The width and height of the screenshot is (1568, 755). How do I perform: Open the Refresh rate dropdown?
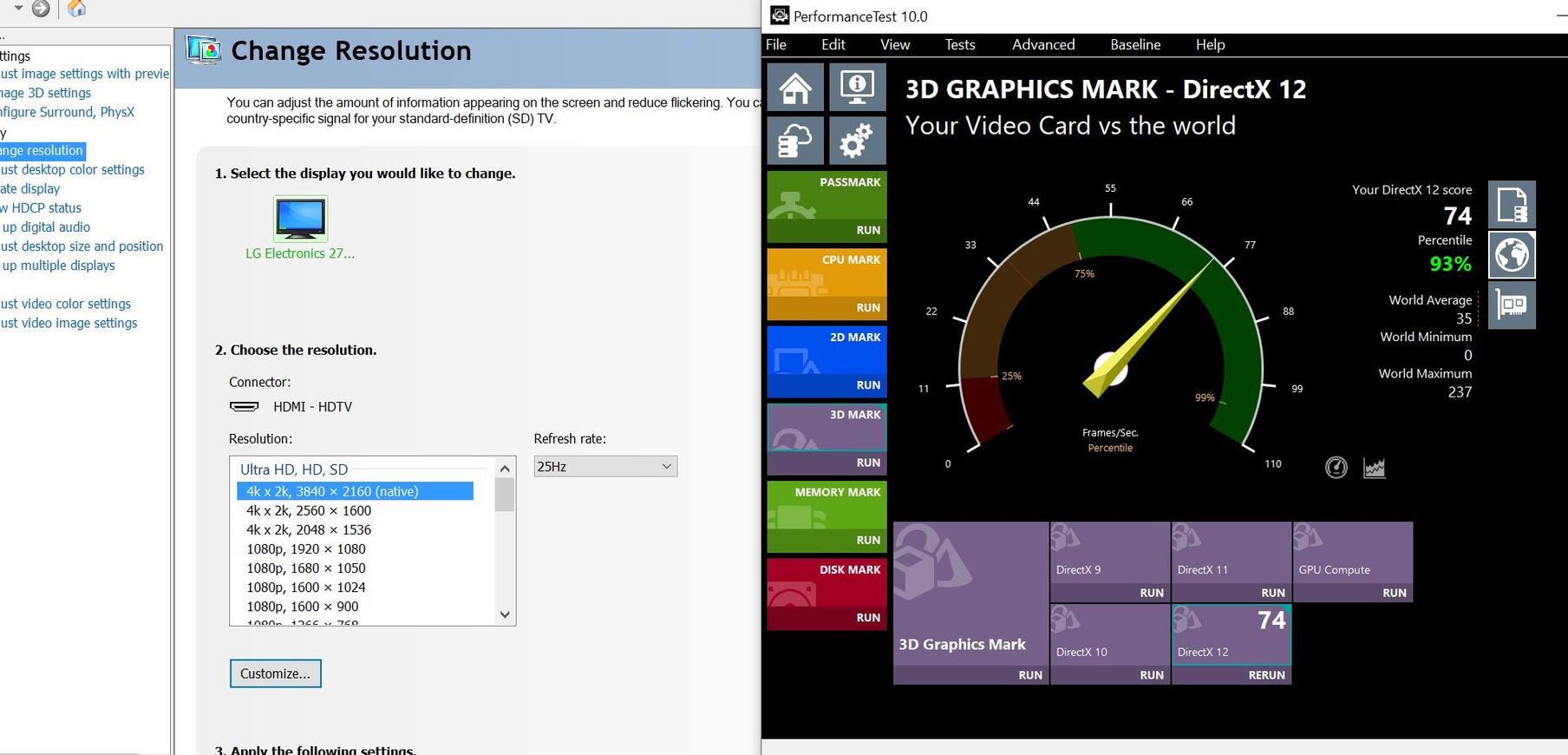605,467
